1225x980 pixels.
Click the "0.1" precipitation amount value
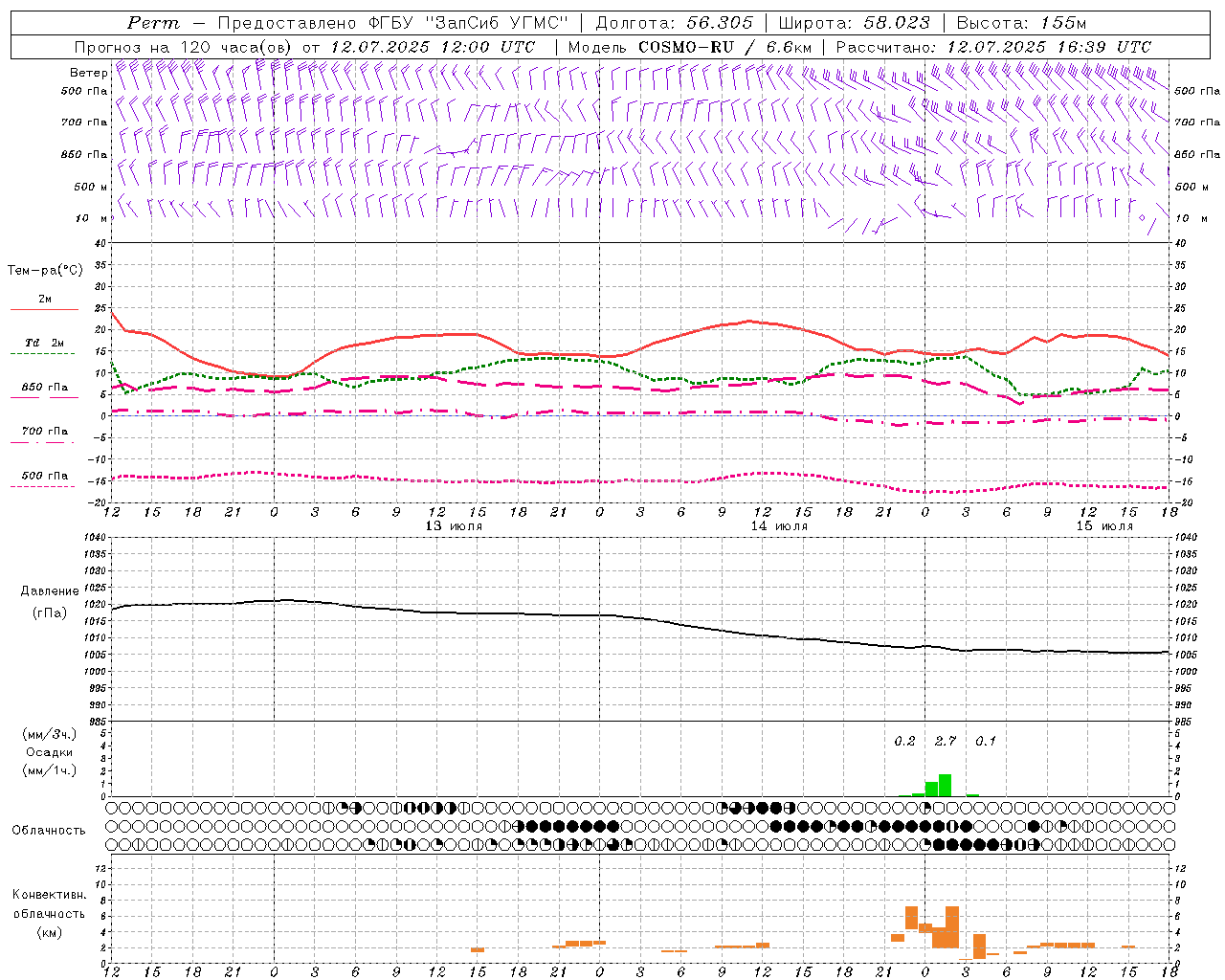click(x=986, y=742)
